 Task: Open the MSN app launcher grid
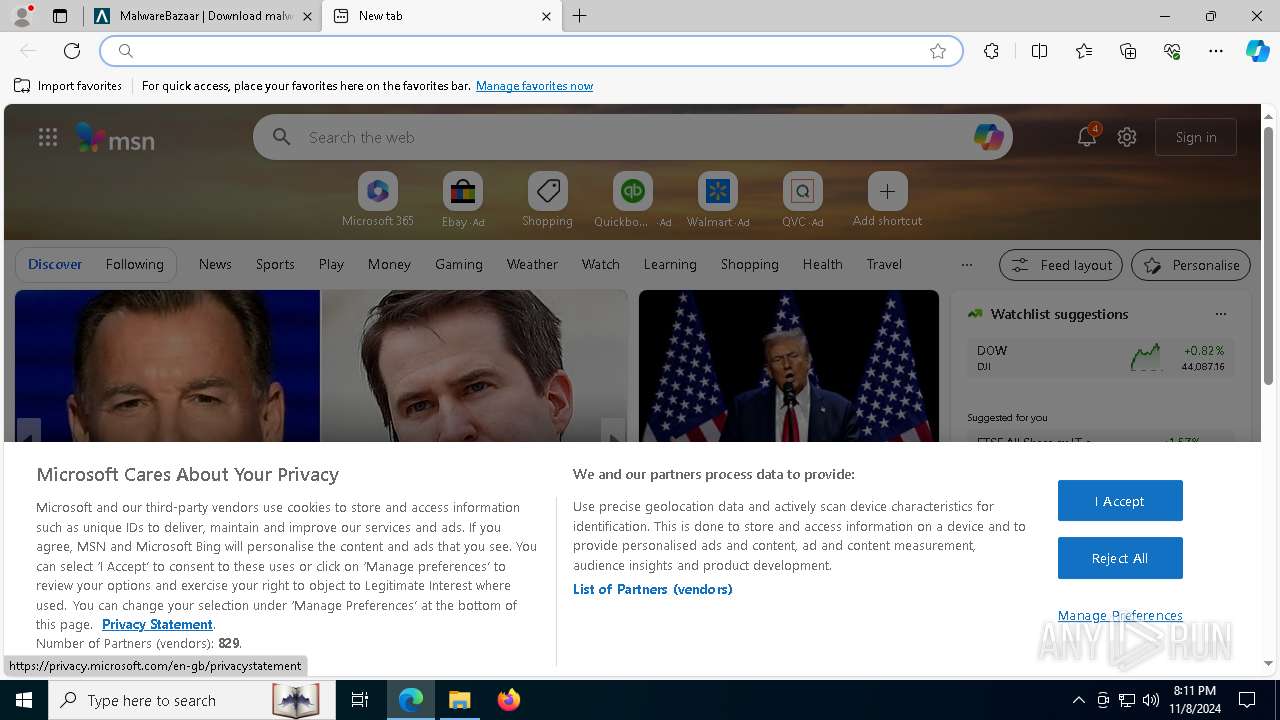(48, 137)
